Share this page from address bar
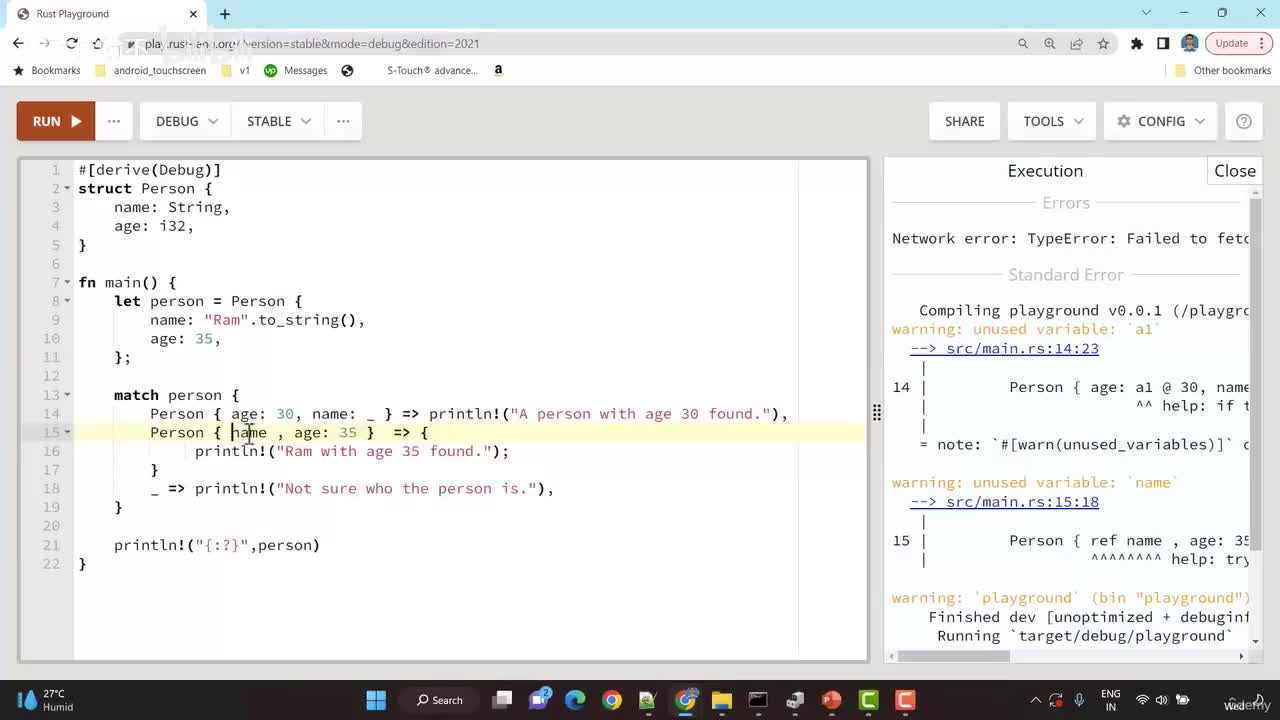This screenshot has height=720, width=1280. pos(1077,44)
